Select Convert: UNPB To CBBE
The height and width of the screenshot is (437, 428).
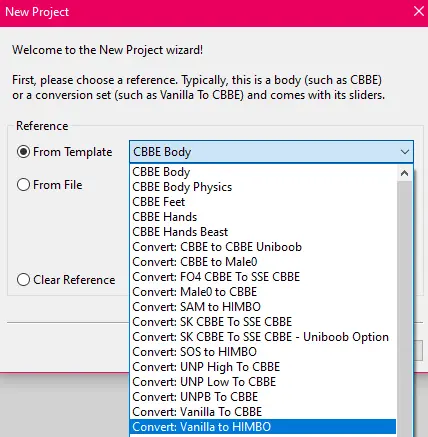pyautogui.click(x=263, y=397)
